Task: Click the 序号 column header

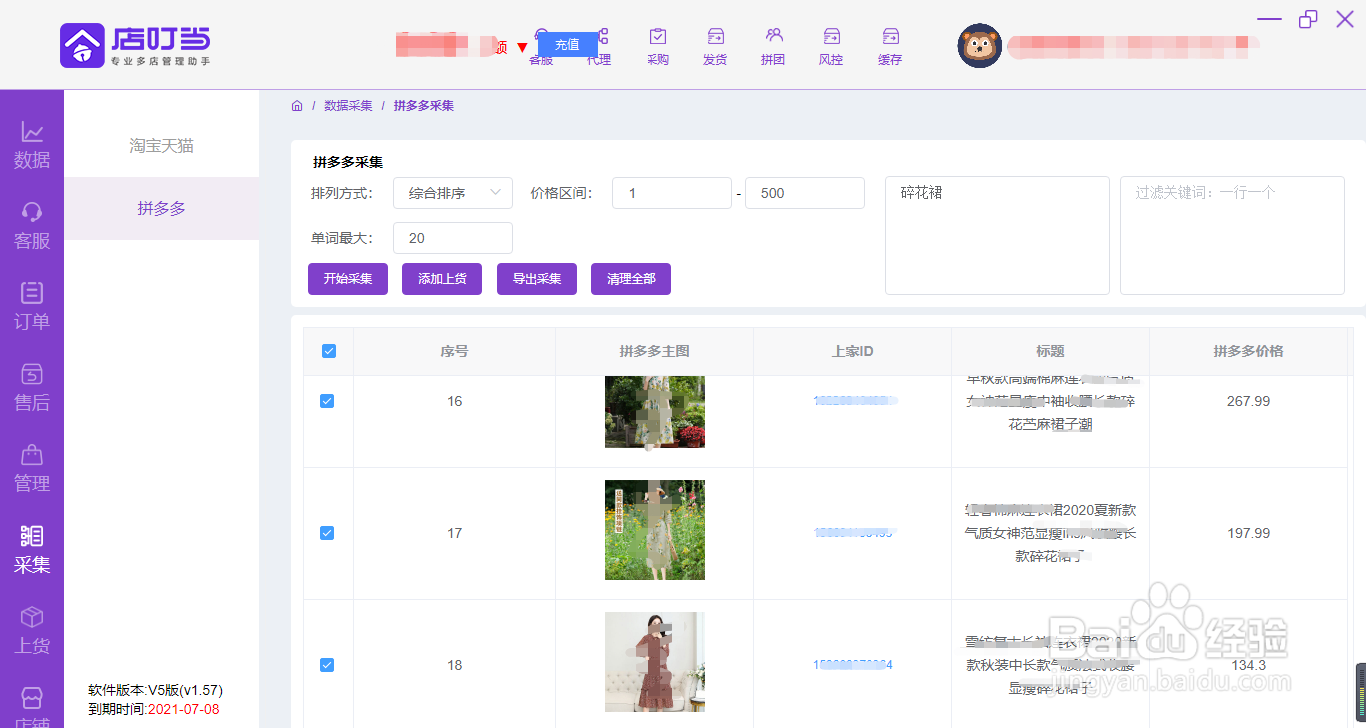Action: (454, 351)
